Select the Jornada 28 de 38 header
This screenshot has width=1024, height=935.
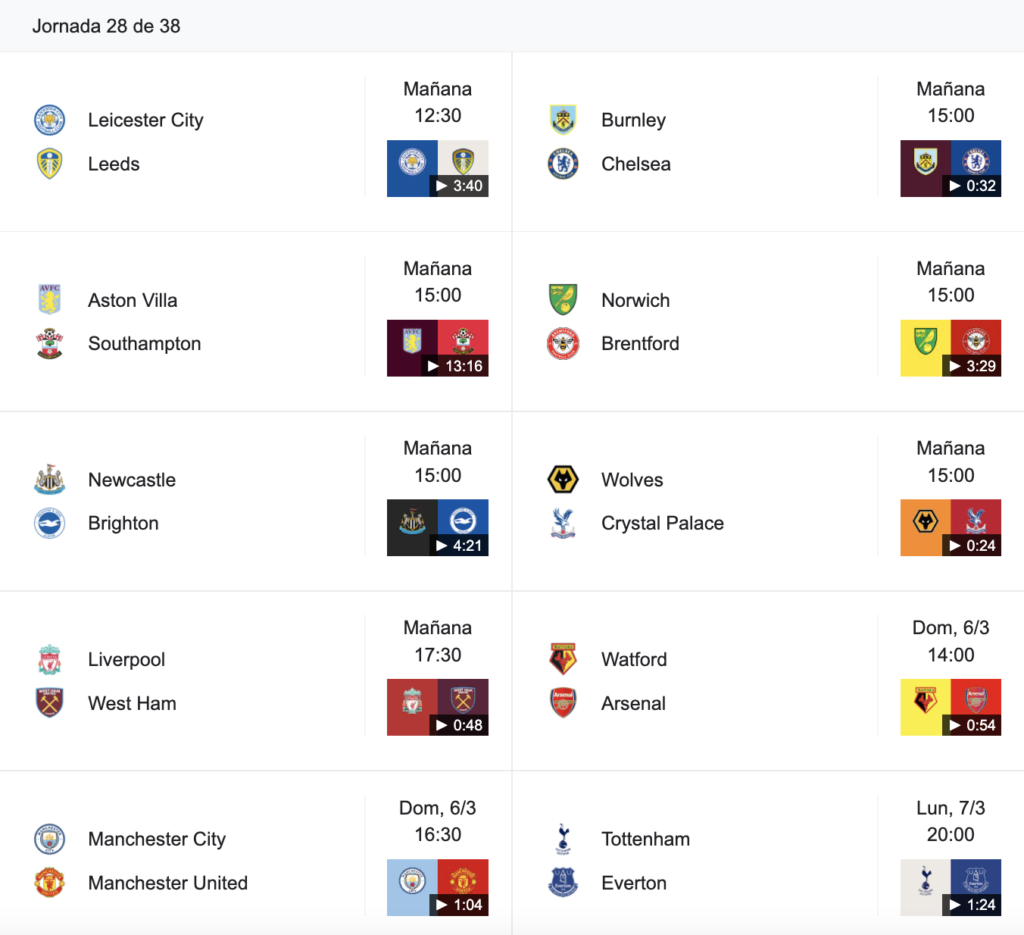tap(106, 26)
